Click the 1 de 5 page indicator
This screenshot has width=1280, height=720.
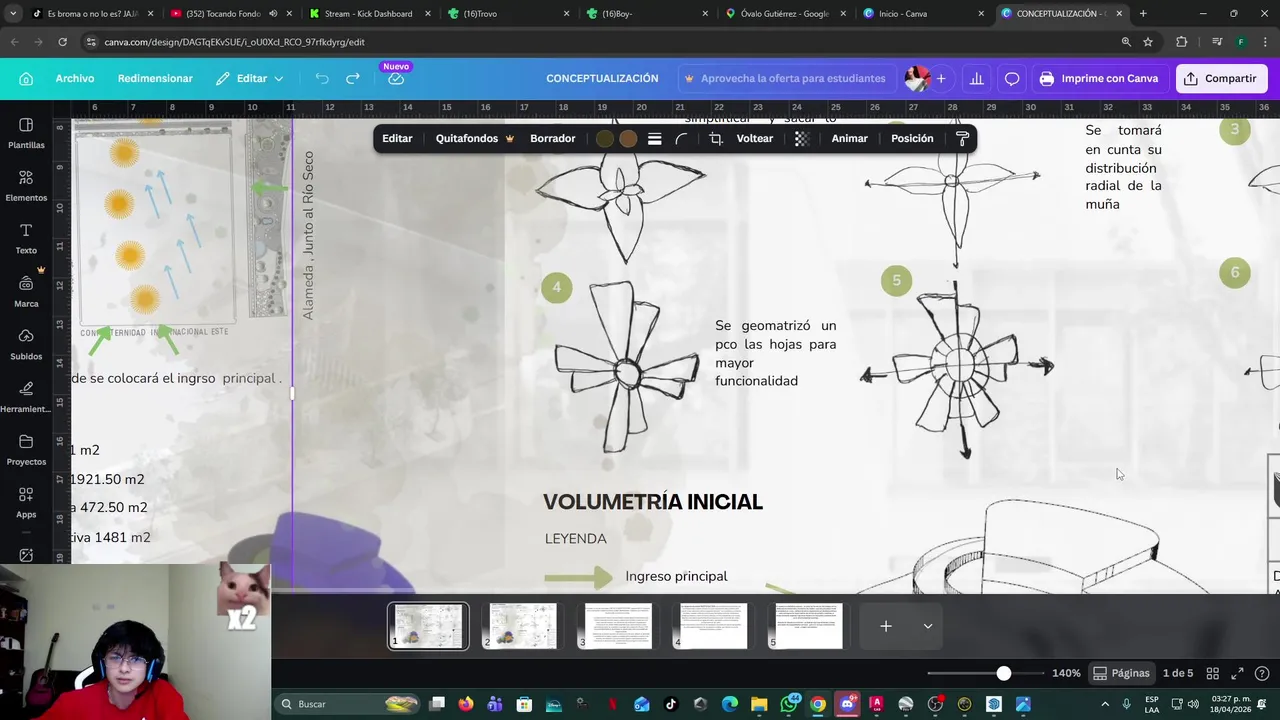(x=1178, y=673)
